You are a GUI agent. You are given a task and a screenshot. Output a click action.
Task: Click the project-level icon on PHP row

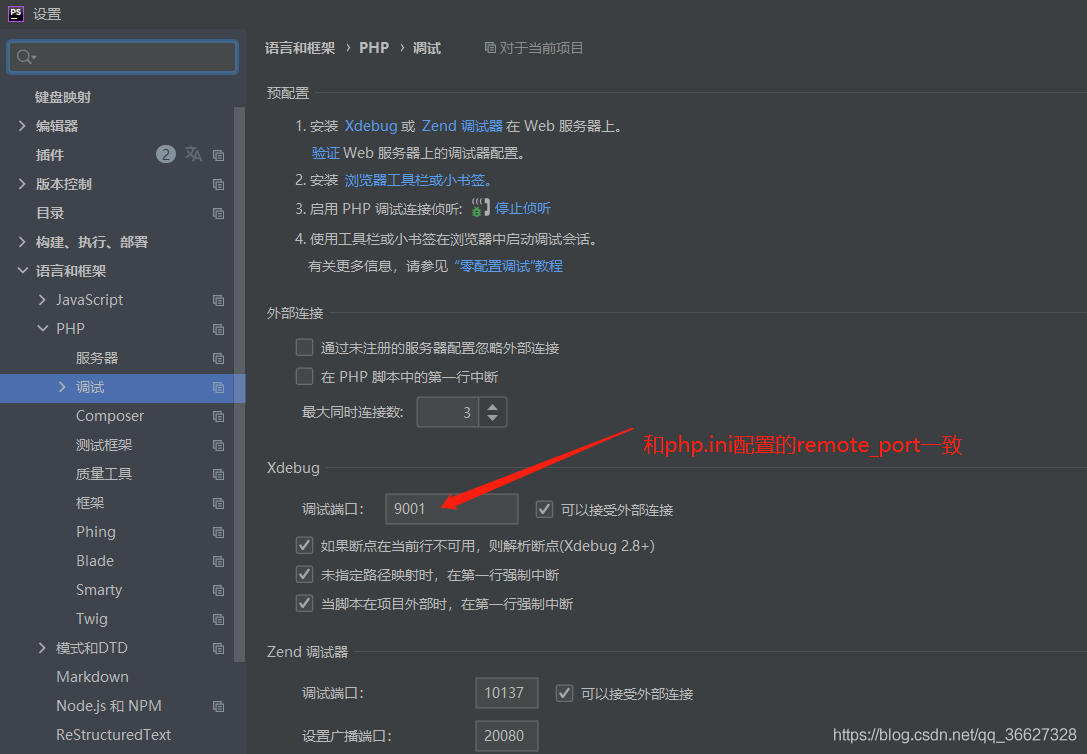(218, 329)
